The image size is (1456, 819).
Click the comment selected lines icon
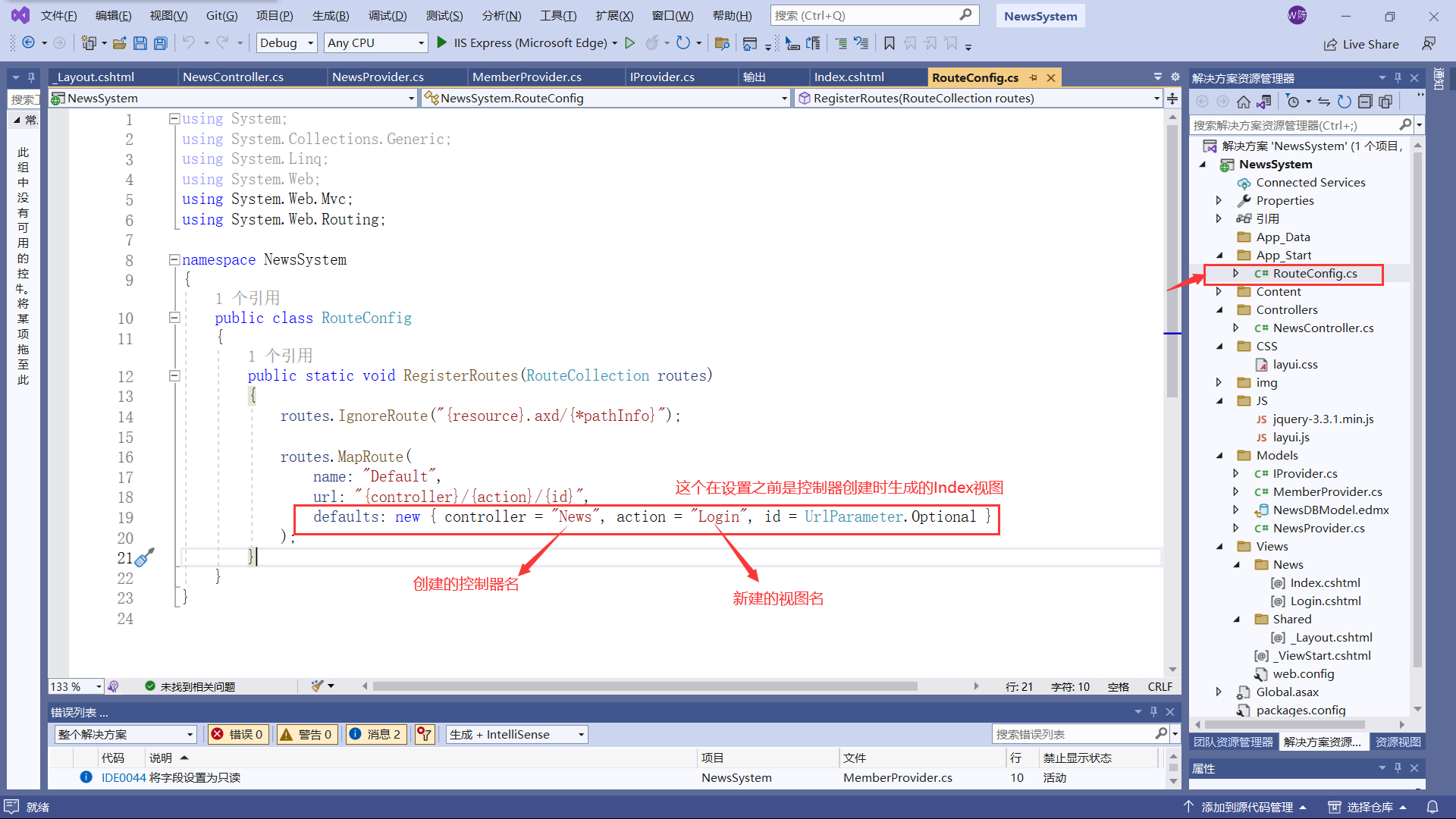pyautogui.click(x=841, y=43)
